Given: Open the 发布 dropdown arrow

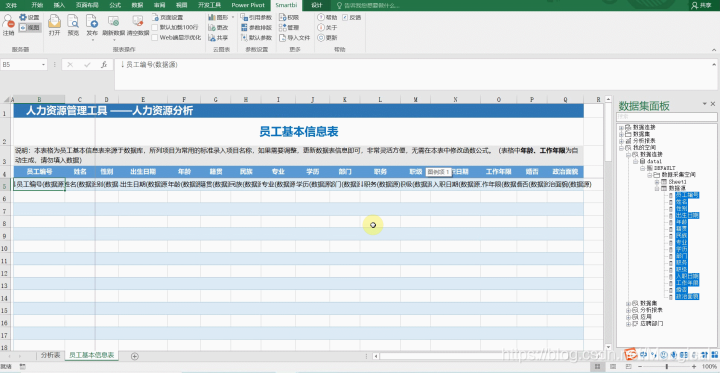Looking at the screenshot, I should coord(92,39).
